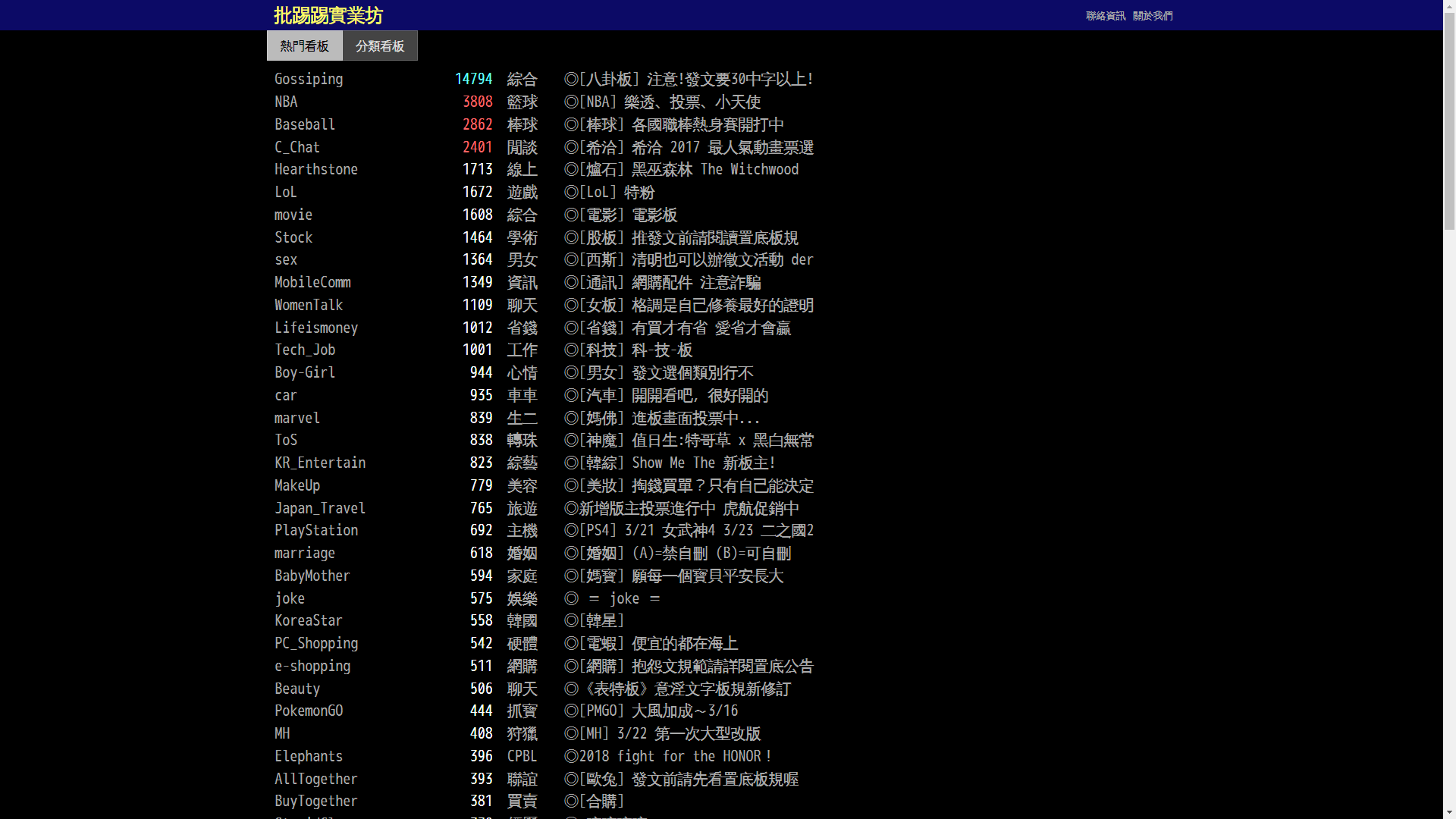Switch to the 熱門看板 tab
1456x819 pixels.
pos(304,46)
